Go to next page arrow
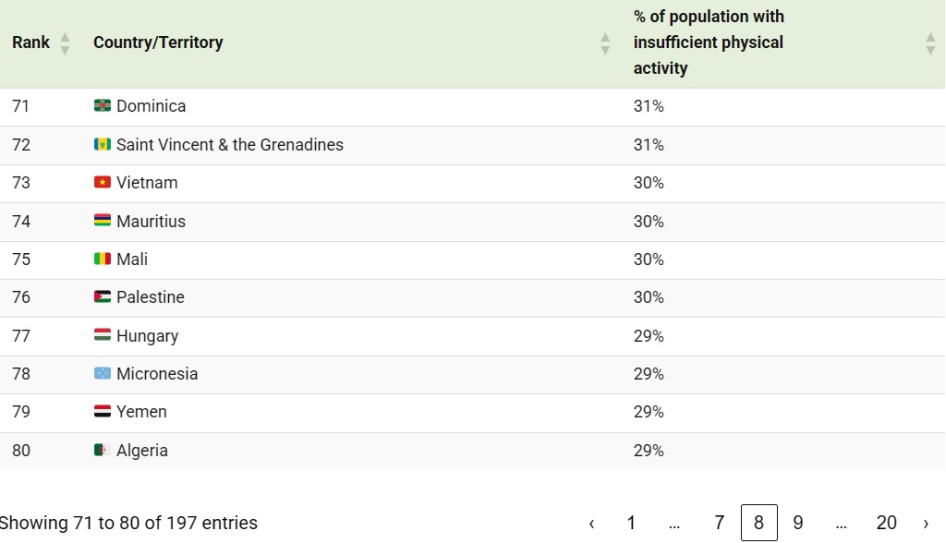The height and width of the screenshot is (543, 946). coord(925,522)
